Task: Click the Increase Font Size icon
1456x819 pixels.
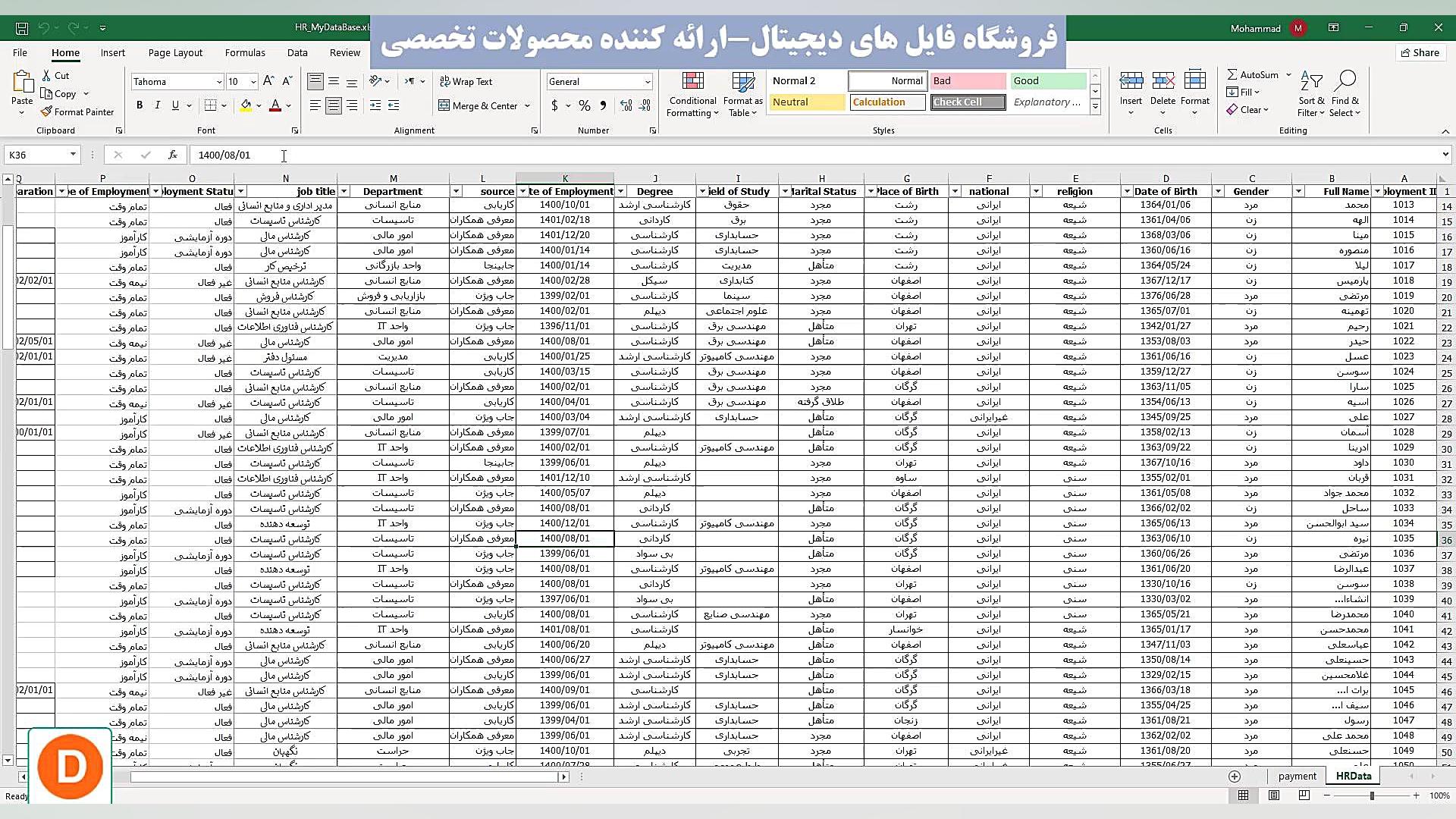Action: [268, 81]
